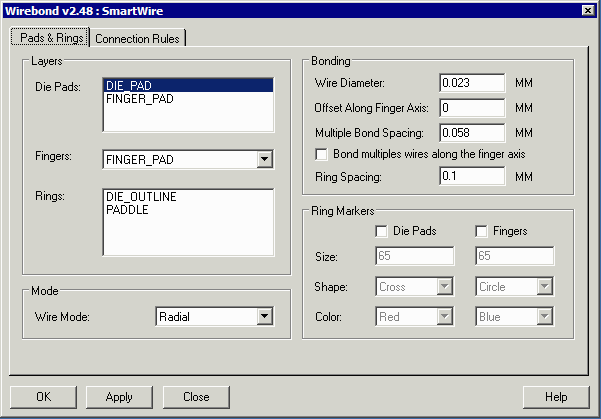
Task: Select DIE_OUTLINE in Rings list
Action: 188,197
